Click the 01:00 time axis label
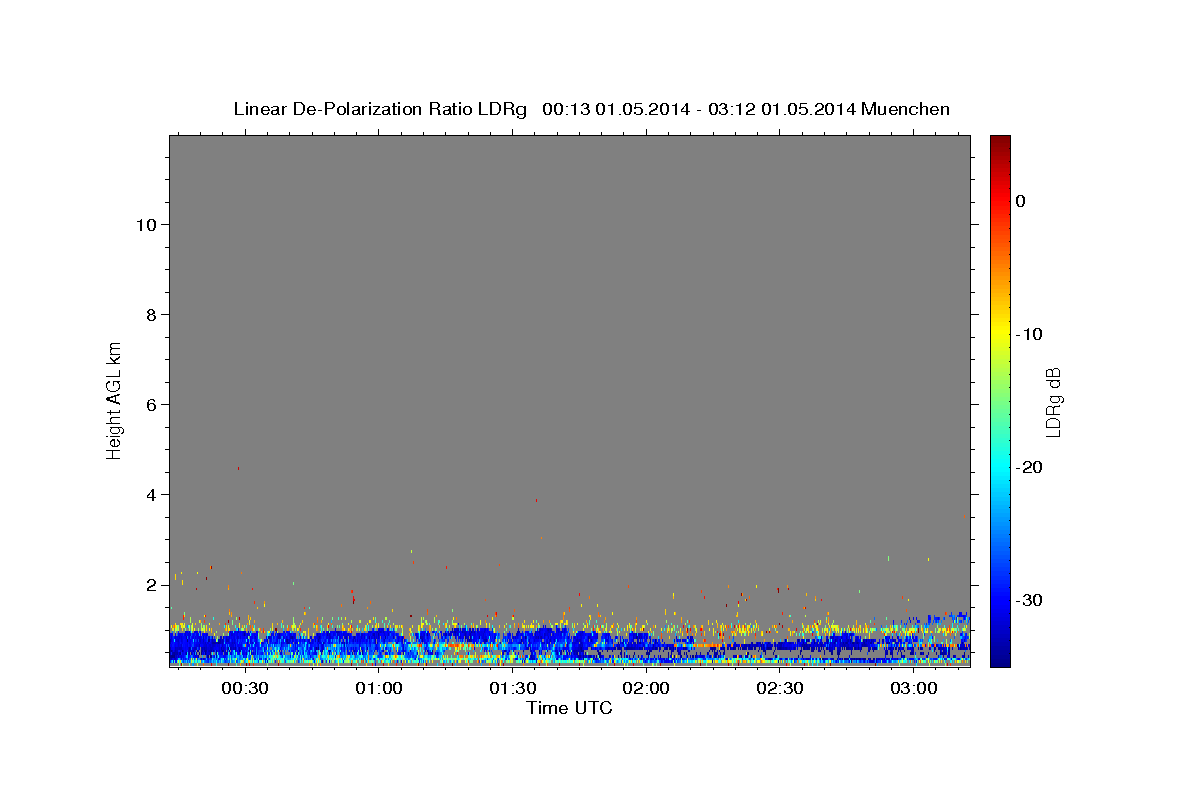Screen dimensions: 1200x800 [379, 689]
